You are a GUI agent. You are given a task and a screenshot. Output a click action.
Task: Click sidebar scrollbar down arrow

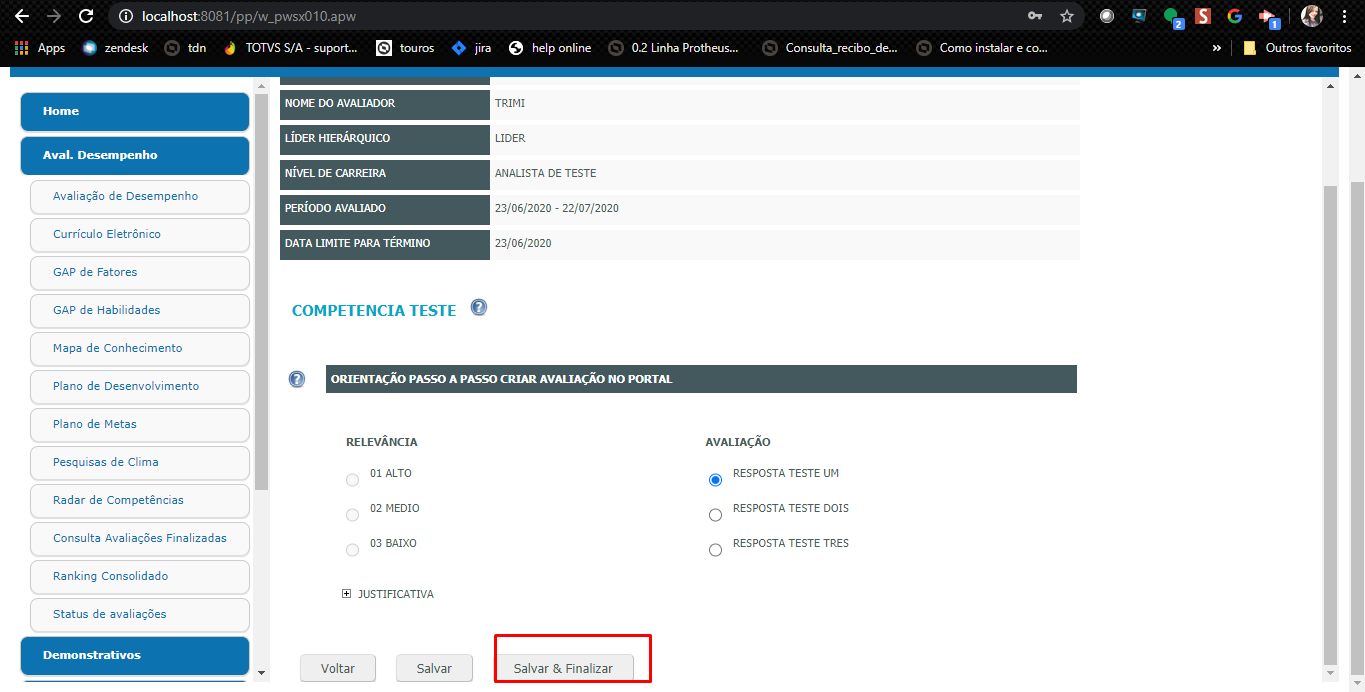[x=261, y=672]
